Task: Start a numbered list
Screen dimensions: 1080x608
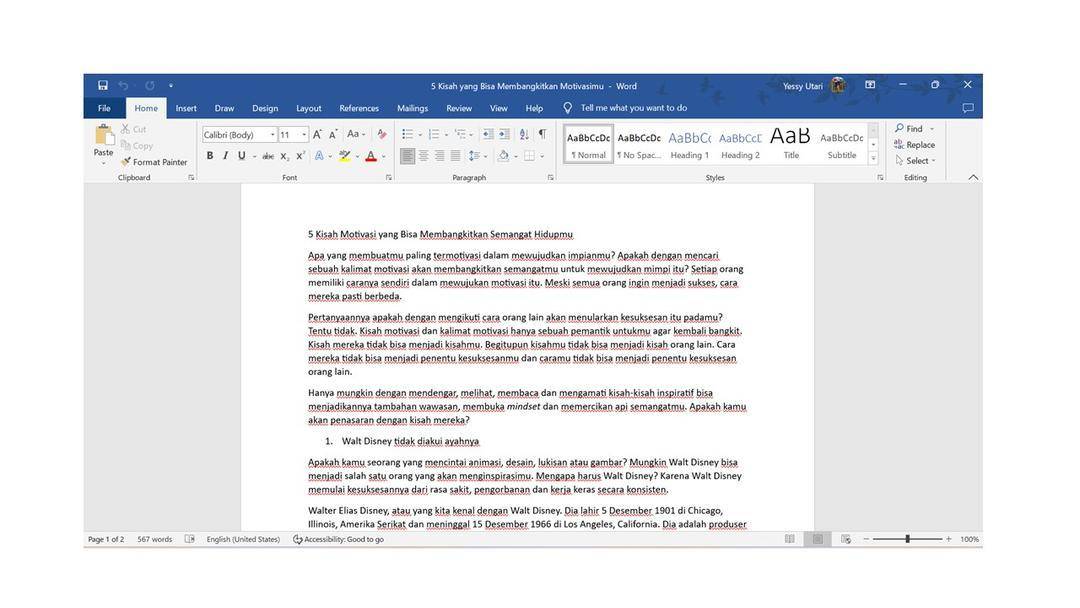Action: click(x=433, y=134)
